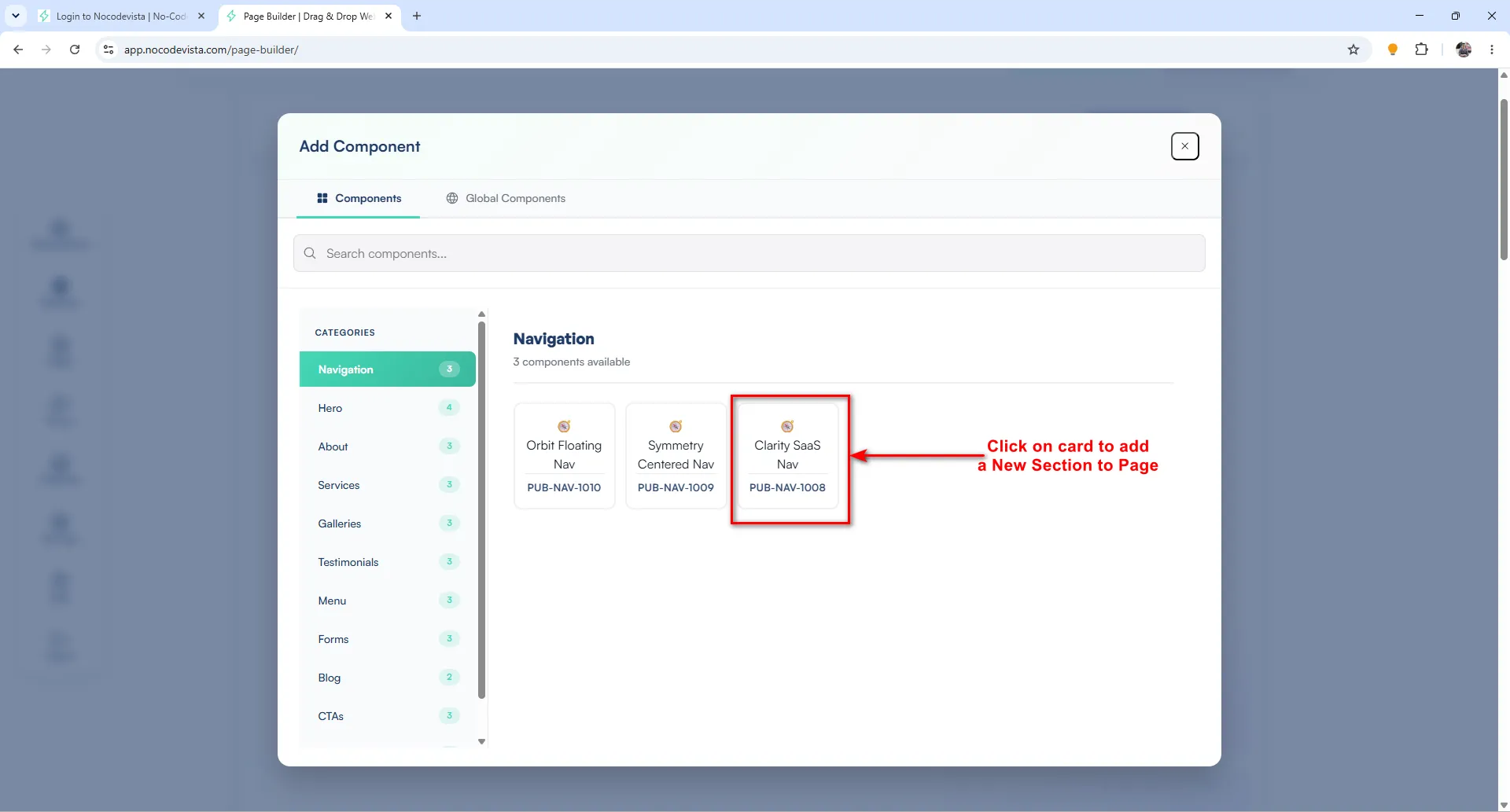Select the Forms category

tap(387, 639)
